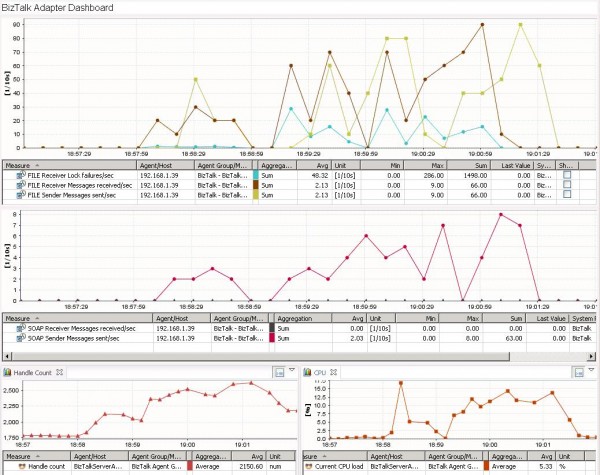600x475 pixels.
Task: Click the Agent/Host header in the FILE table
Action: [166, 165]
